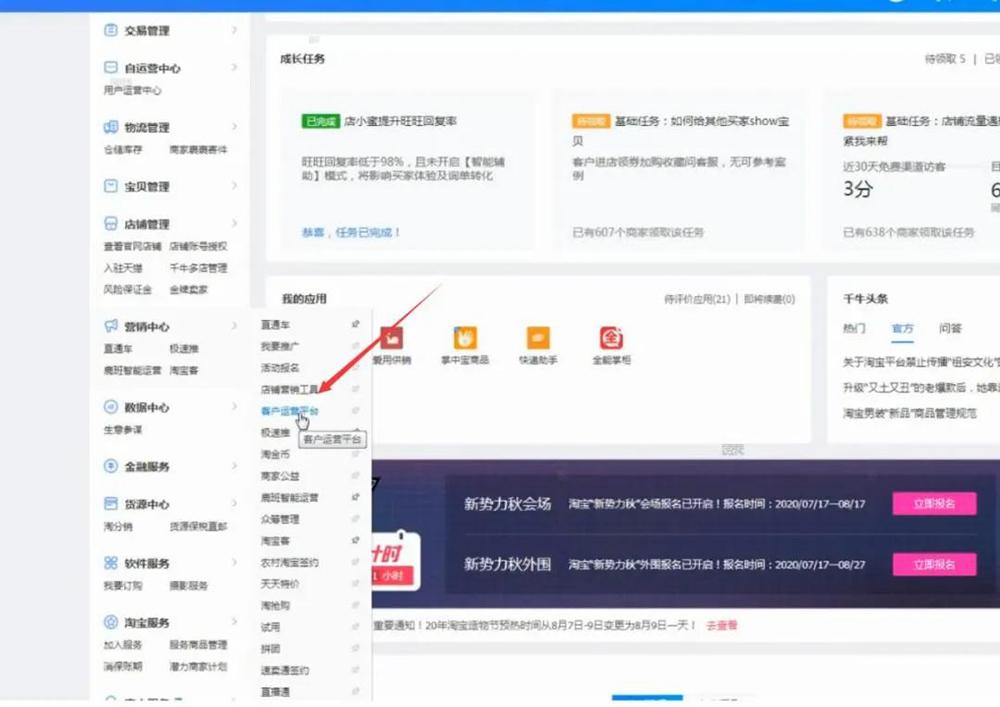This screenshot has width=1000, height=707.
Task: Open 店铺营销工具 in the flyout menu
Action: [x=289, y=389]
